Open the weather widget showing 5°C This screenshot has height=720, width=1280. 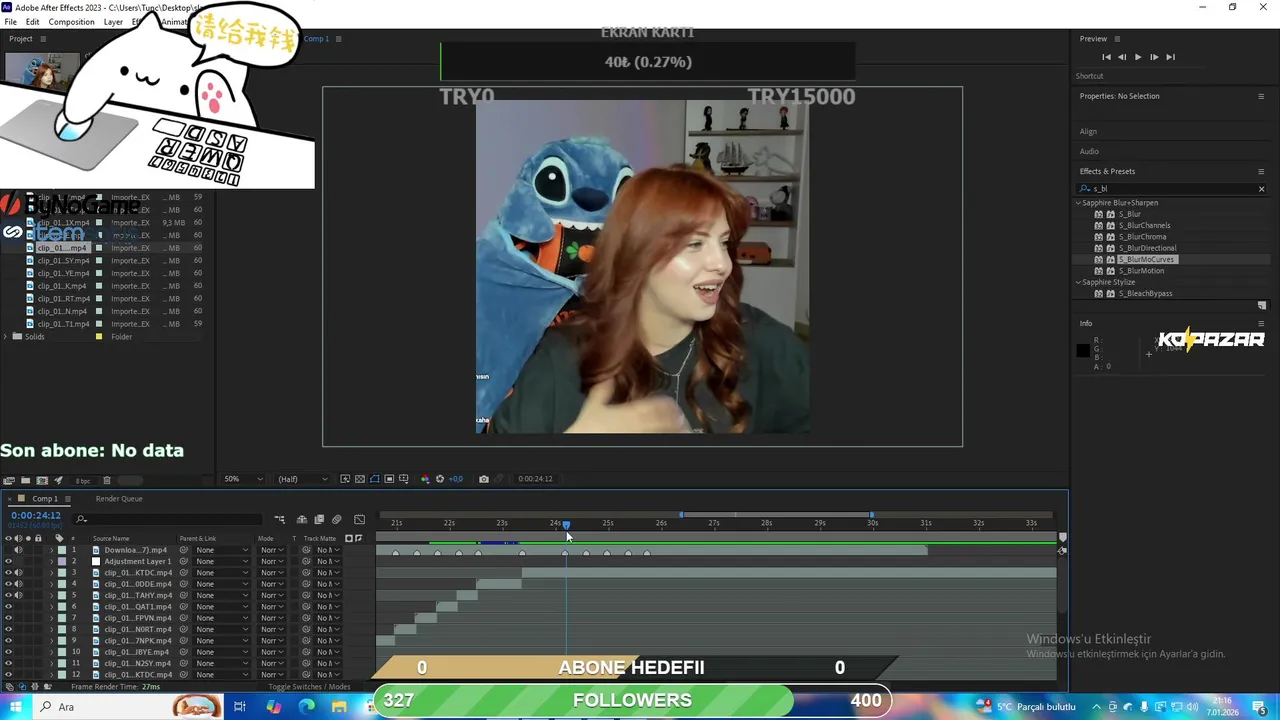coord(1027,707)
